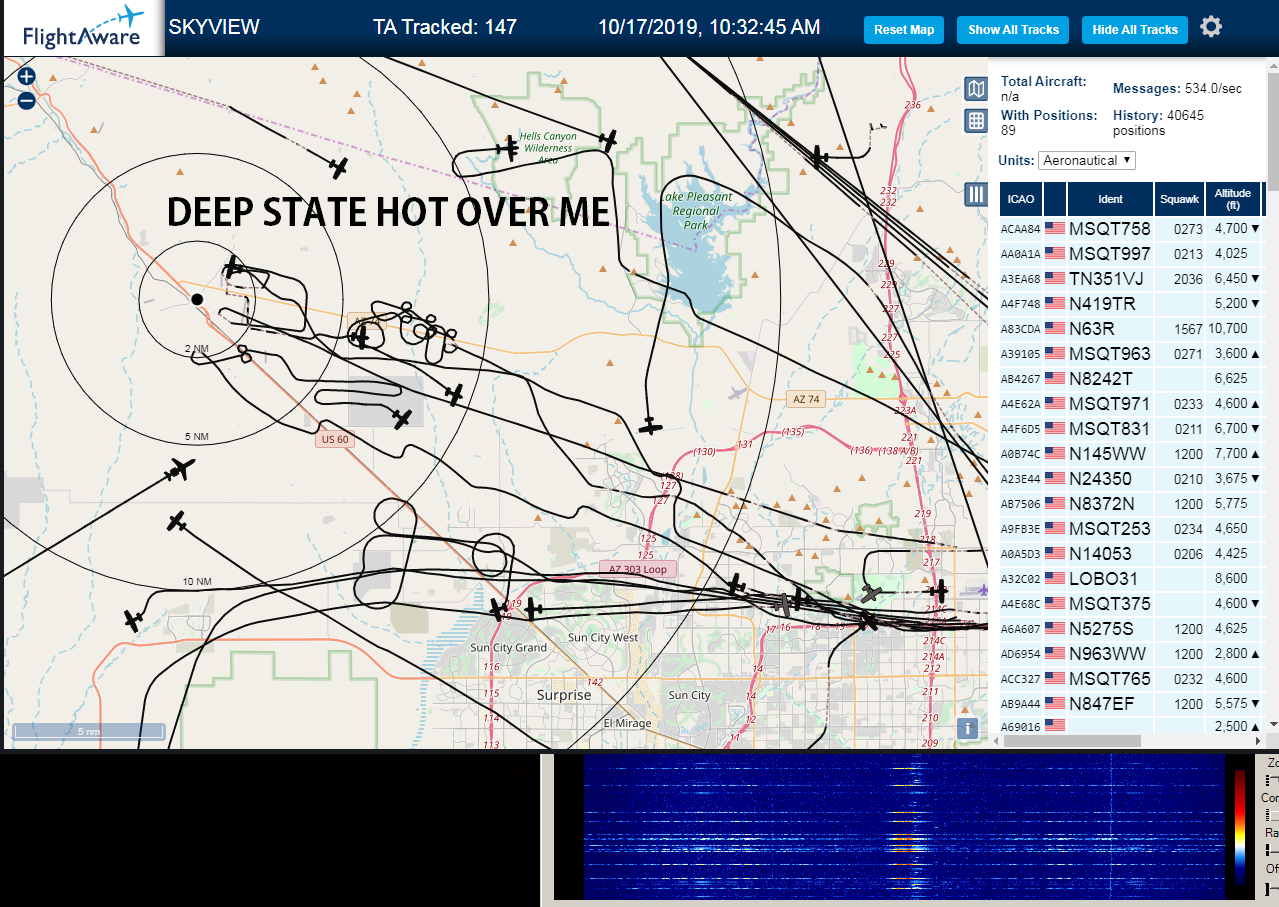Select N419TR row in aircraft table
This screenshot has height=907, width=1279.
tap(1131, 303)
